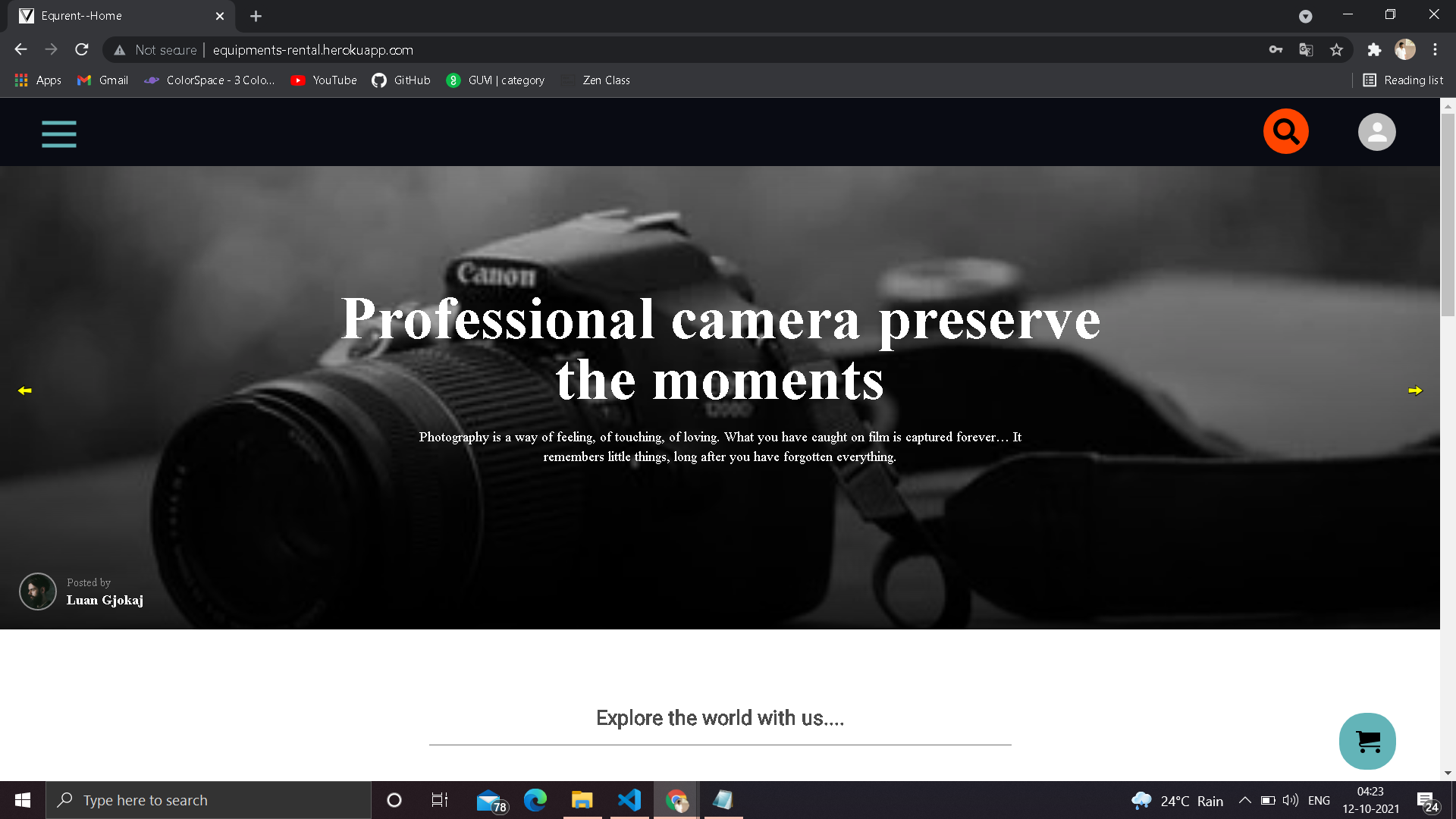The width and height of the screenshot is (1456, 819).
Task: Click the author Luan Gjokaj avatar
Action: pos(38,591)
